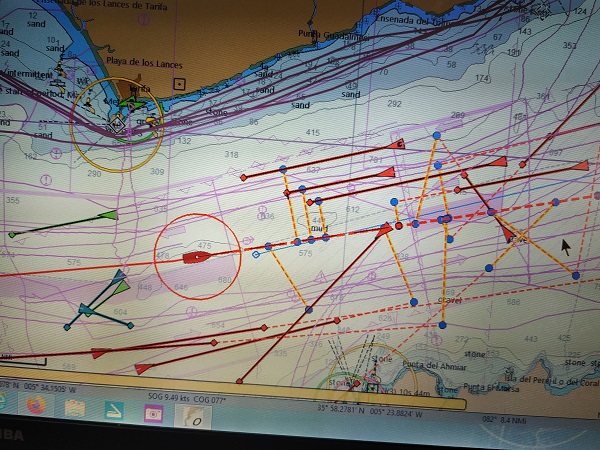Select the green AIS target at Tarifa harbor
This screenshot has width=600, height=450.
pos(131,103)
